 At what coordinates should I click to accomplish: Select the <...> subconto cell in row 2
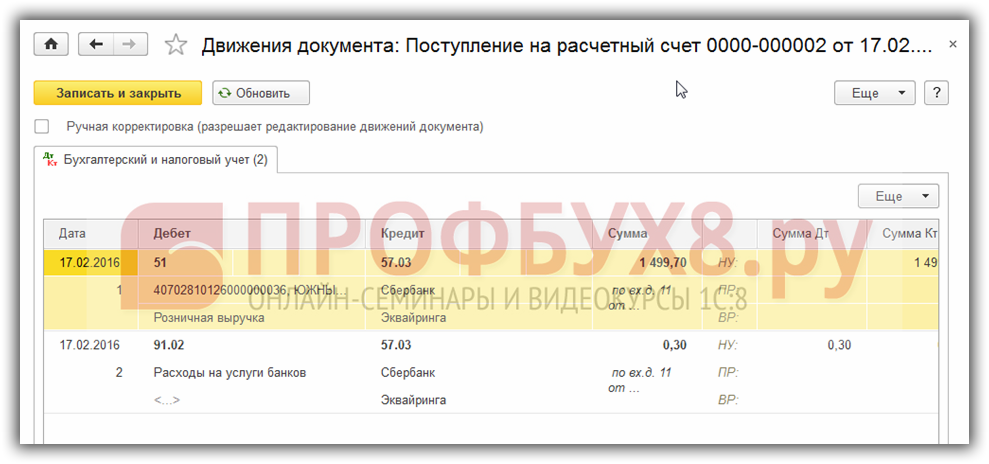click(x=167, y=400)
